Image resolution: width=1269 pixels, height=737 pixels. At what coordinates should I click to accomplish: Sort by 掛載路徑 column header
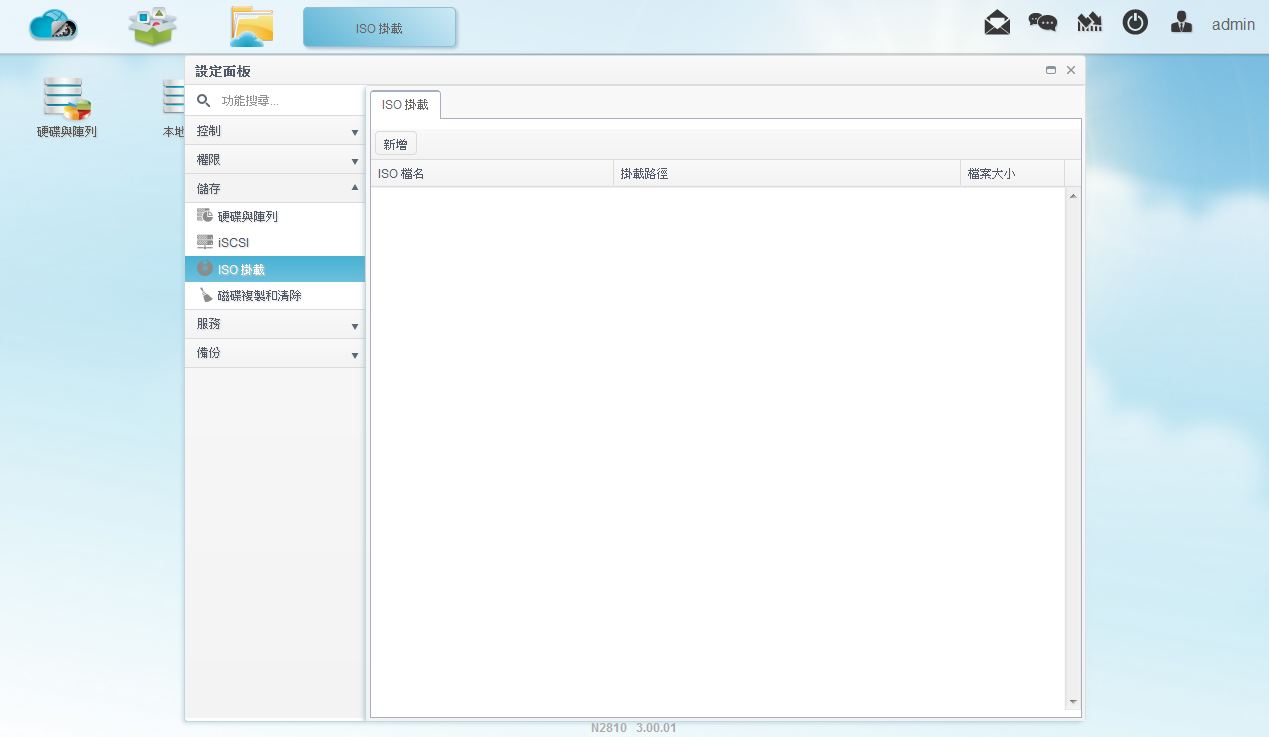click(787, 174)
